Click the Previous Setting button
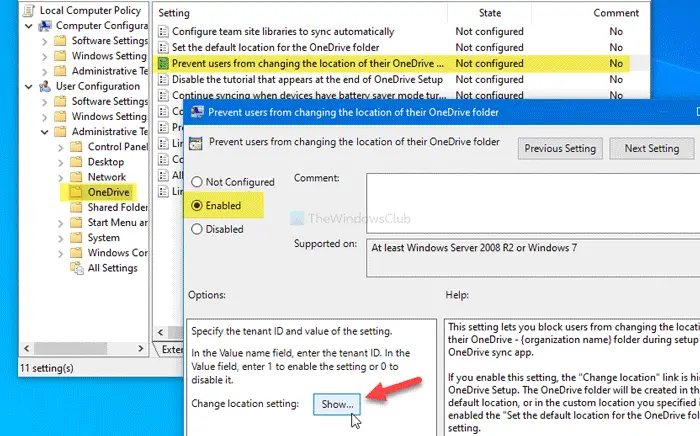The width and height of the screenshot is (700, 436). [560, 149]
